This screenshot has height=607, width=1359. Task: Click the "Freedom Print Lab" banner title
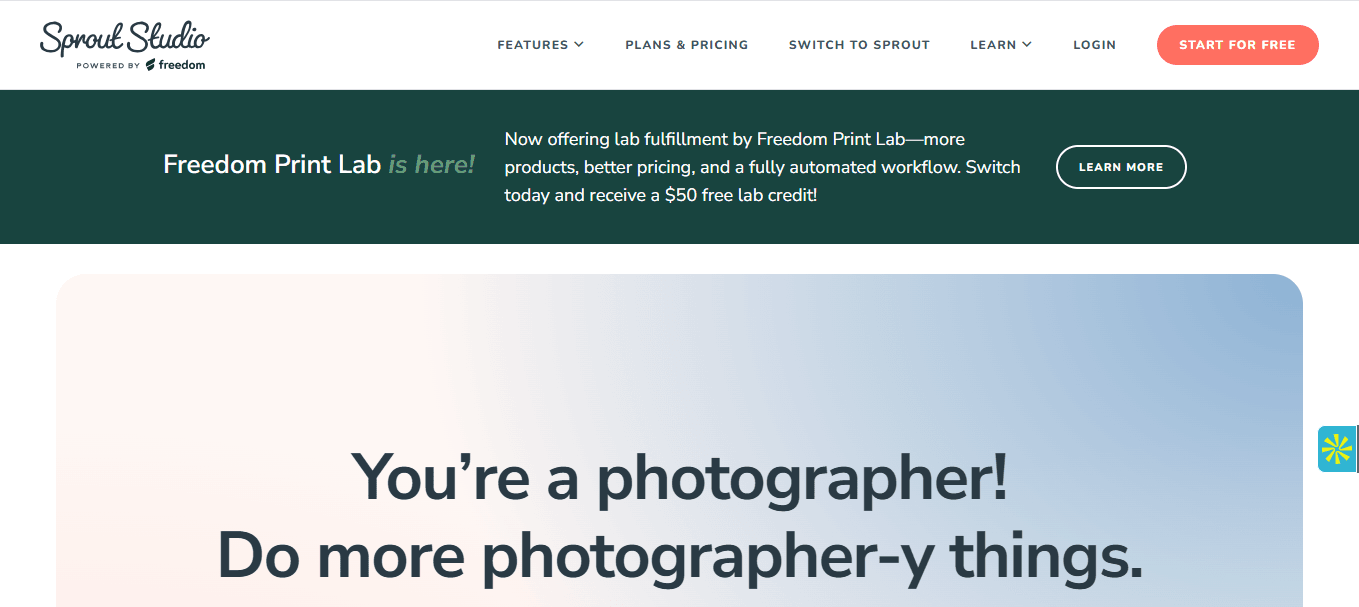tap(272, 164)
